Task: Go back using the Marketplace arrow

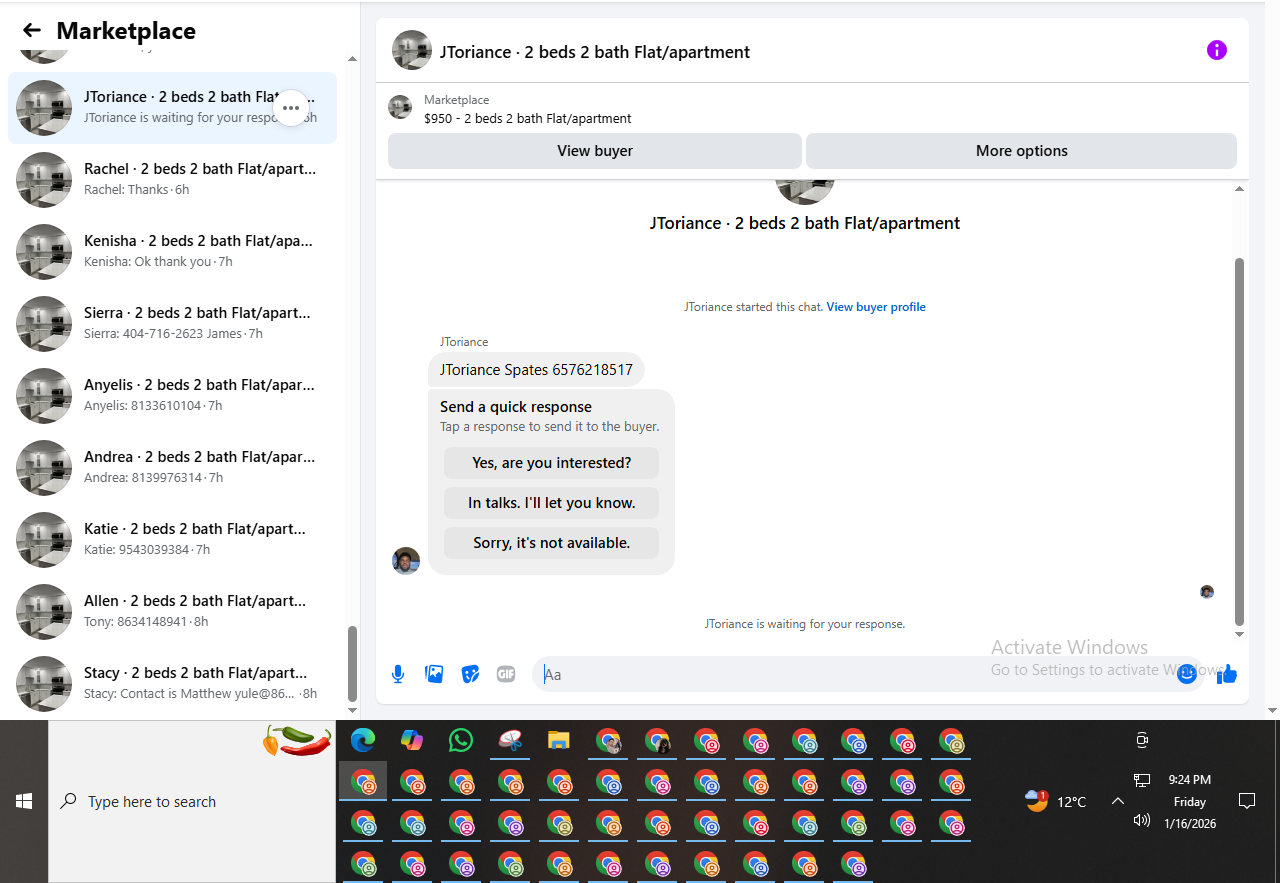Action: (32, 31)
